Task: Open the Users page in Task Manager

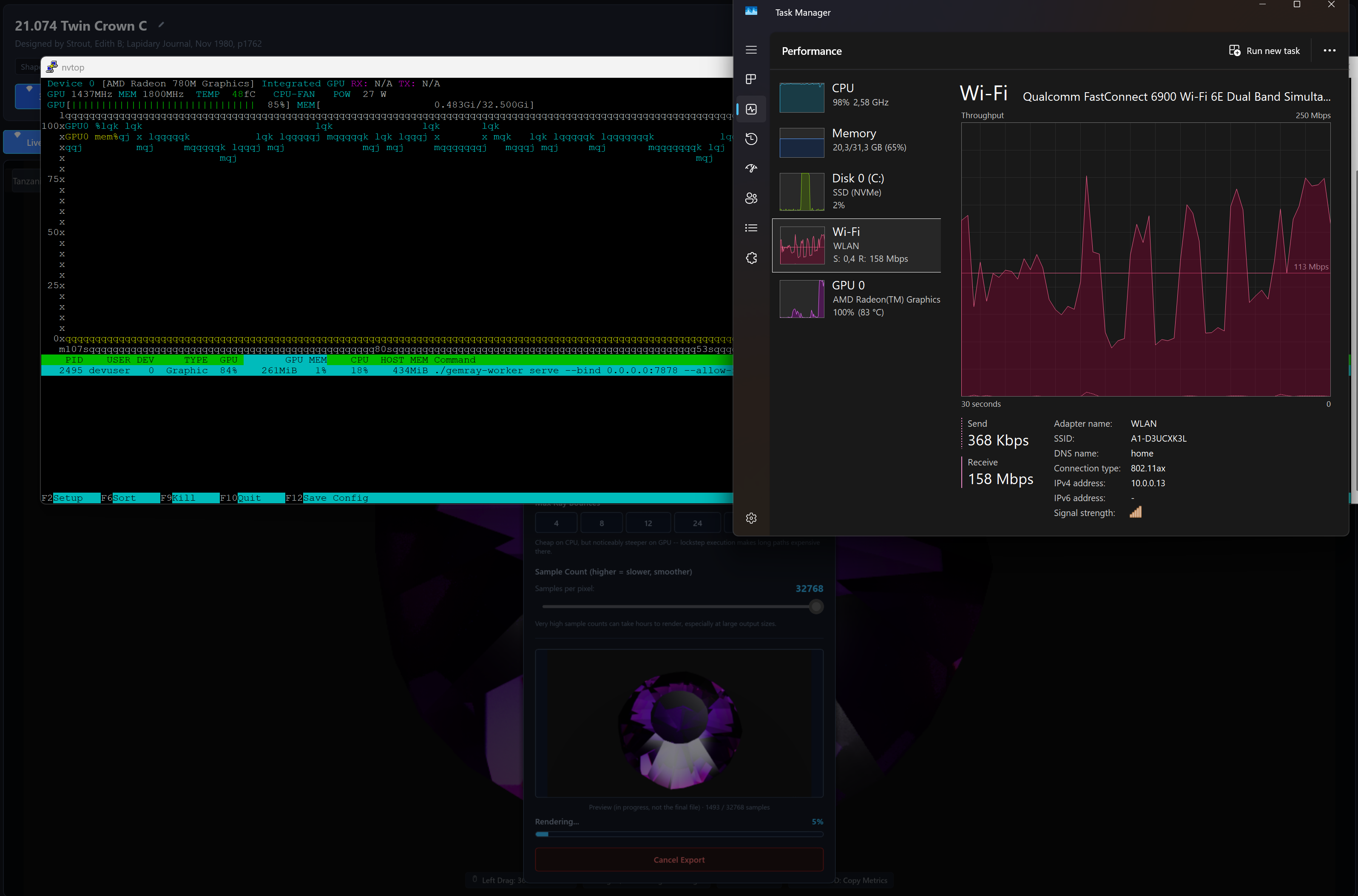Action: [x=751, y=198]
